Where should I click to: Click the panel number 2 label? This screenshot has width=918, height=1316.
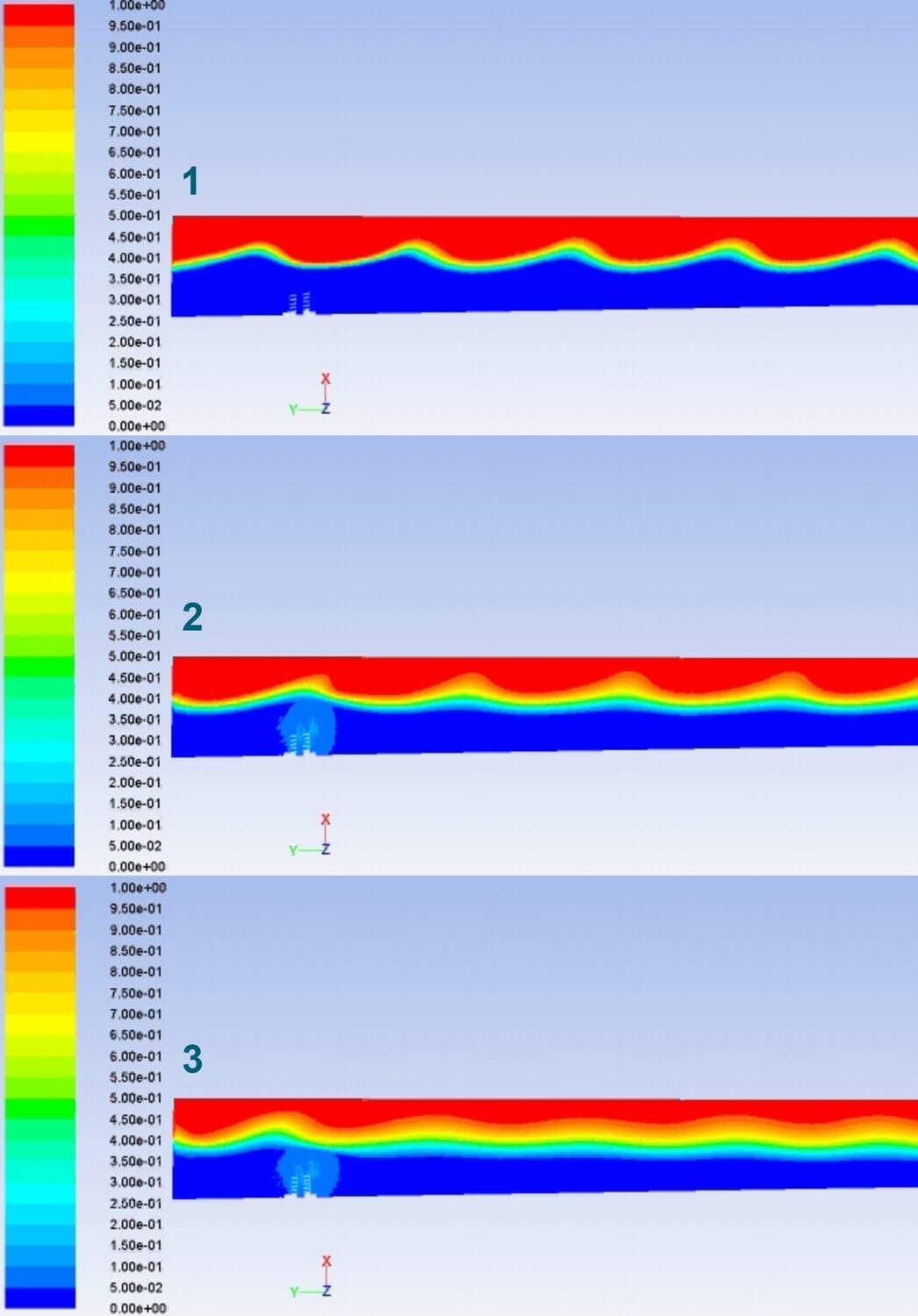coord(192,617)
